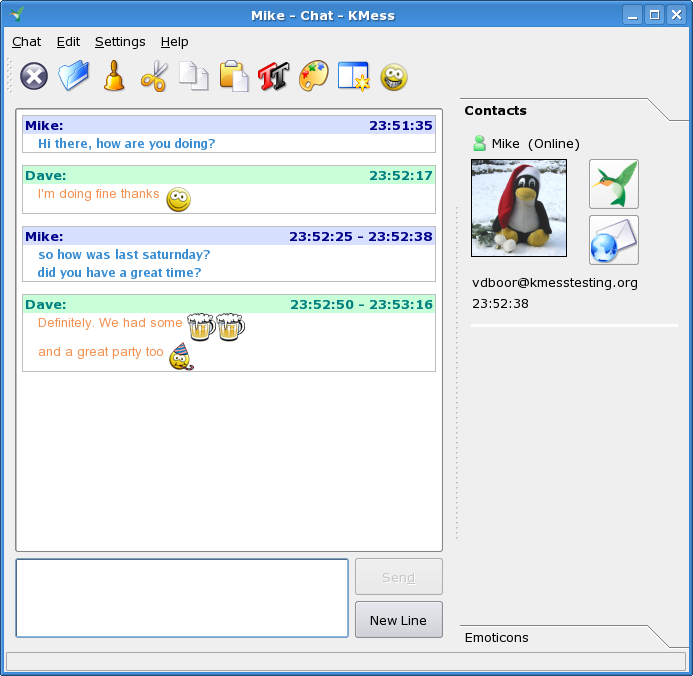Screen dimensions: 693x676
Task: Toggle the contacts sidebar panel icon
Action: 354,76
